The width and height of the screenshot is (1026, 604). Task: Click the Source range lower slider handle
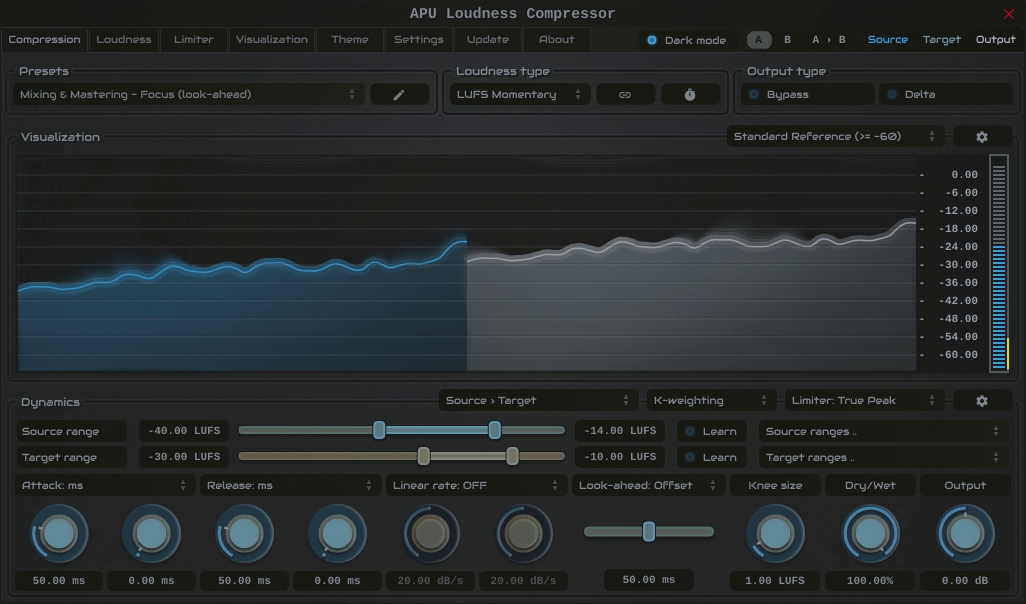tap(379, 430)
